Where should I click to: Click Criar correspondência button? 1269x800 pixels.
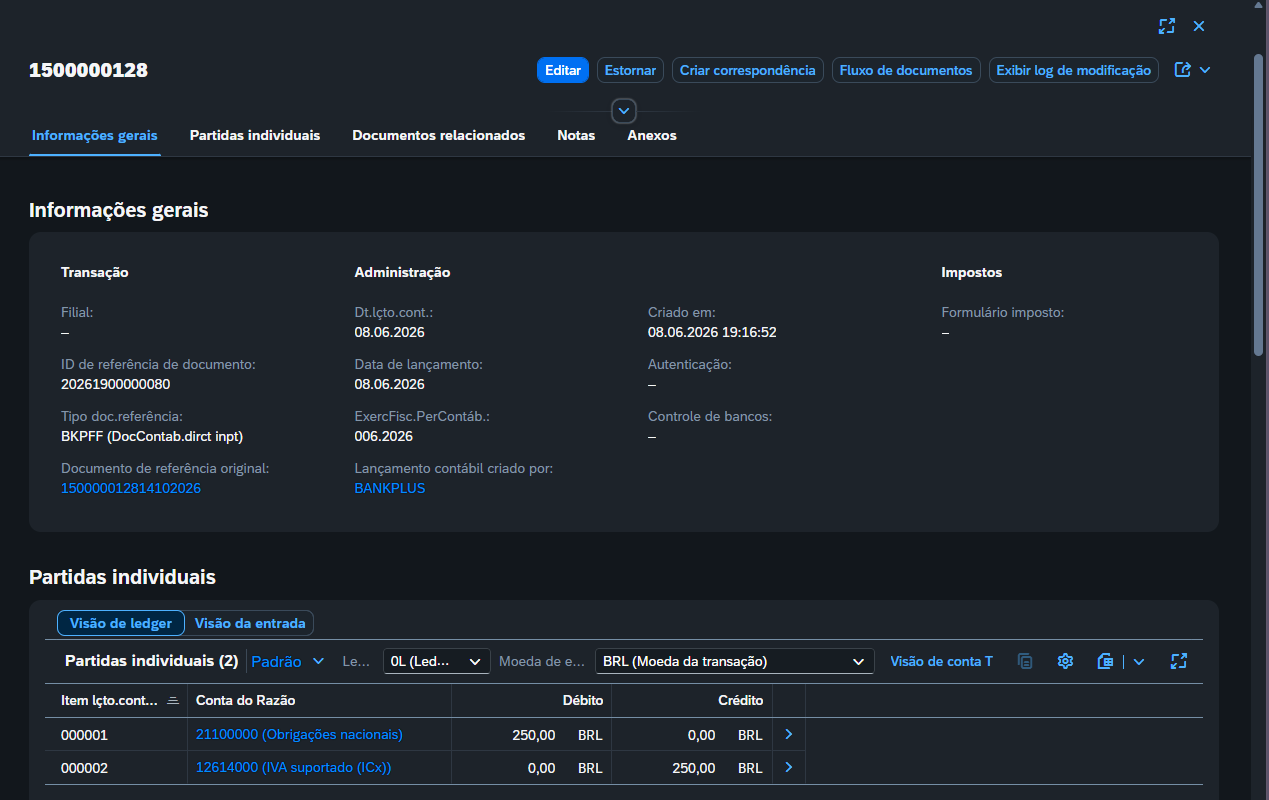[x=748, y=70]
